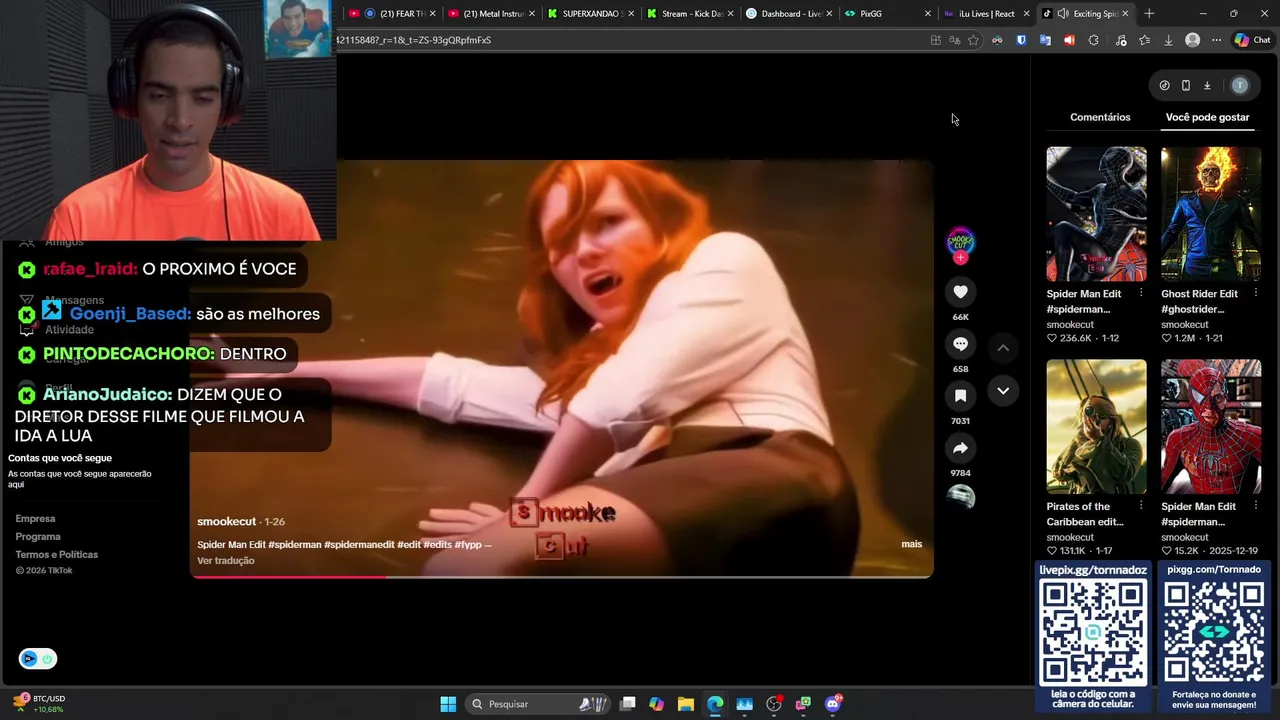This screenshot has height=720, width=1280.
Task: Go to the previous video arrow
Action: pos(1003,348)
